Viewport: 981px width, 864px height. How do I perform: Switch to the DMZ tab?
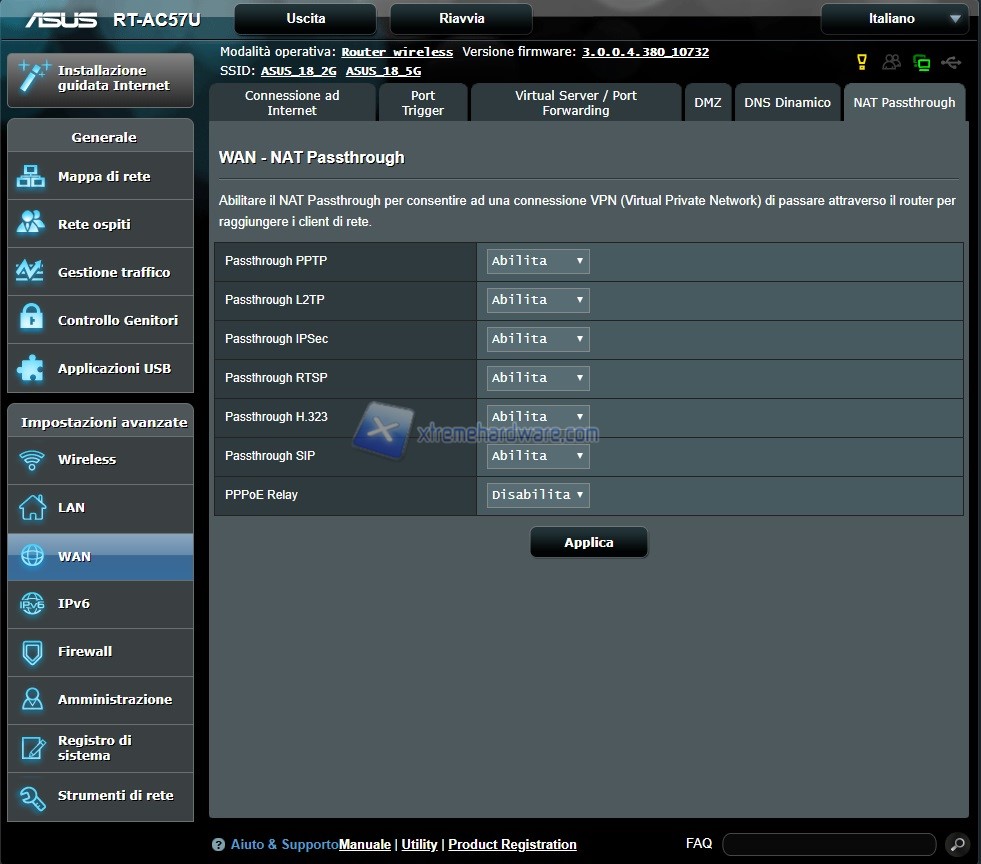tap(707, 103)
